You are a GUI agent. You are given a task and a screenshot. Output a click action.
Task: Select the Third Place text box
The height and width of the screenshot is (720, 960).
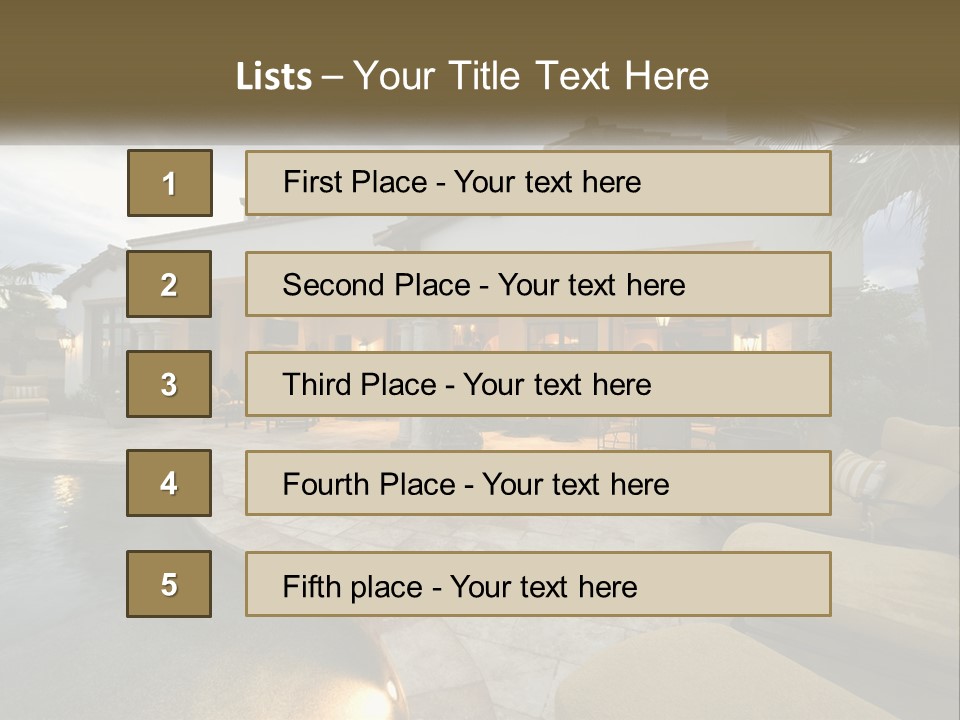(466, 384)
